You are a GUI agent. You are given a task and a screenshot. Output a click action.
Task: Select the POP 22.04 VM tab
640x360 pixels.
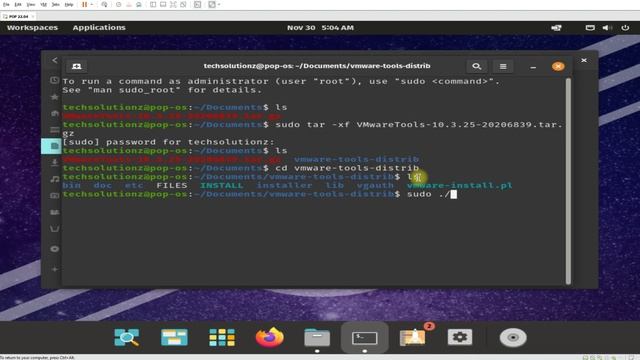[x=18, y=16]
